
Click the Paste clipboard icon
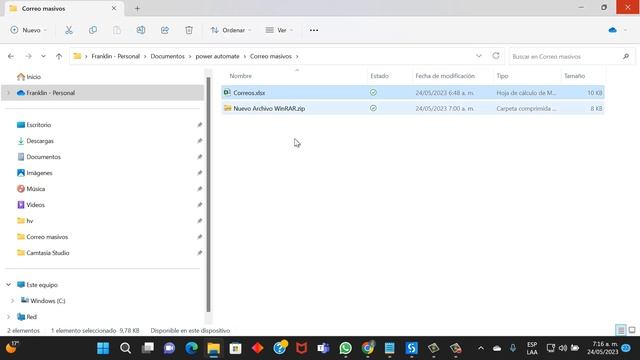(117, 30)
